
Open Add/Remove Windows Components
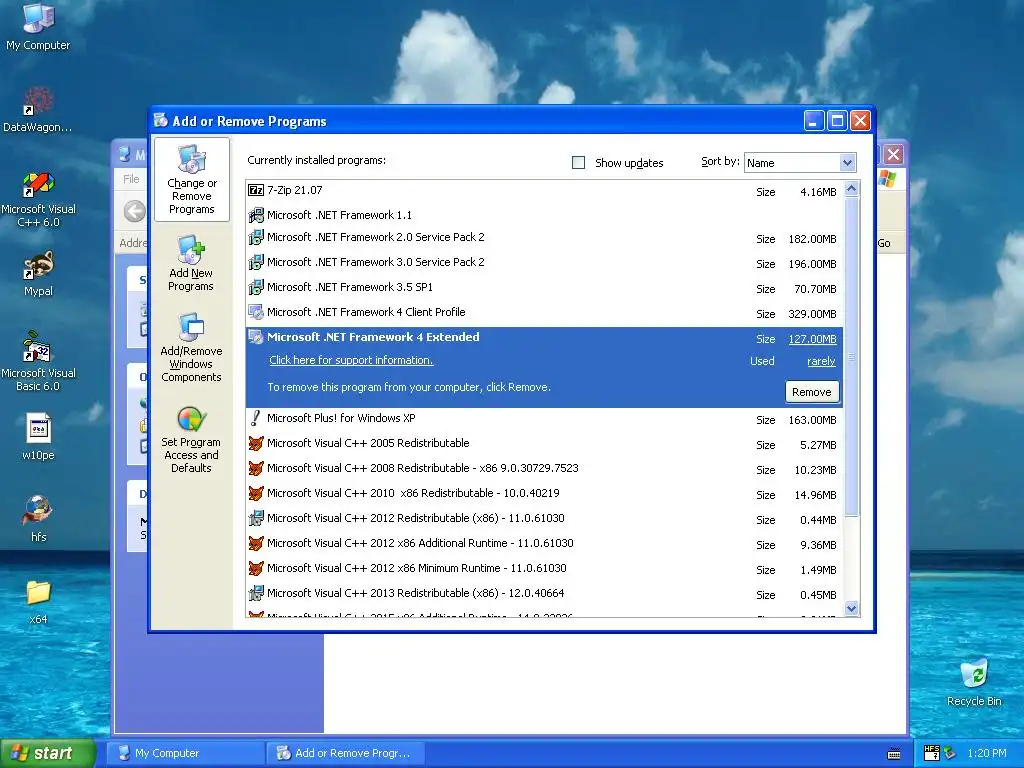191,347
